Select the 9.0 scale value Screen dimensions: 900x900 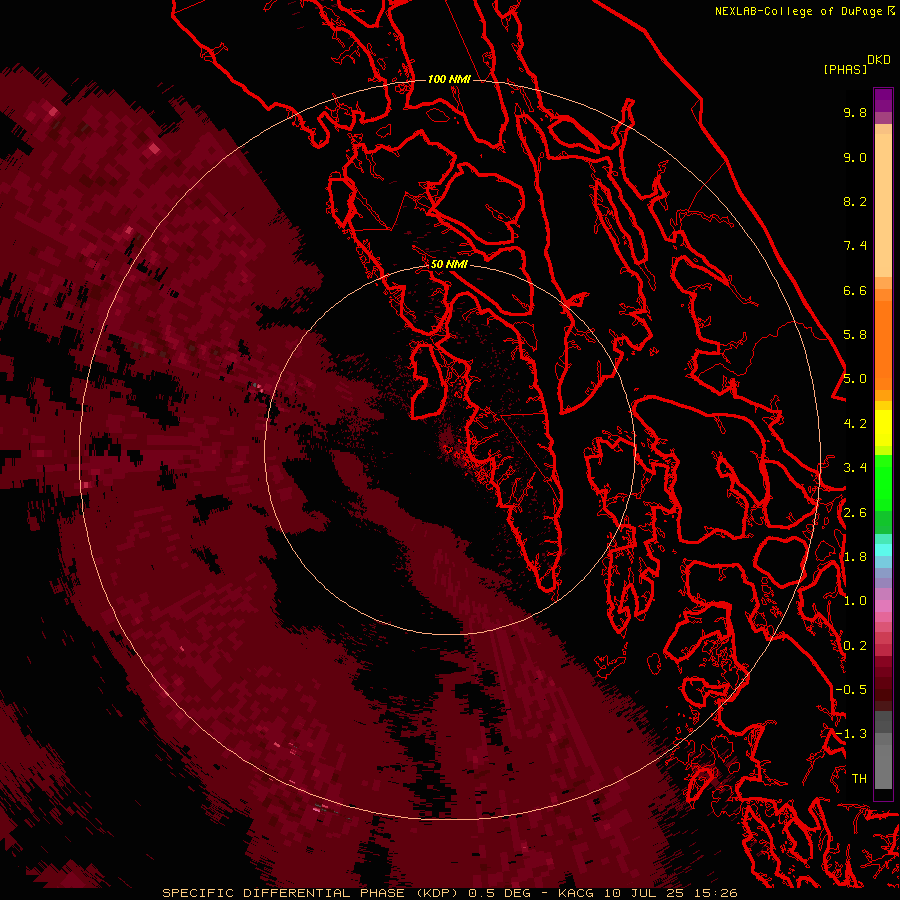pyautogui.click(x=855, y=157)
